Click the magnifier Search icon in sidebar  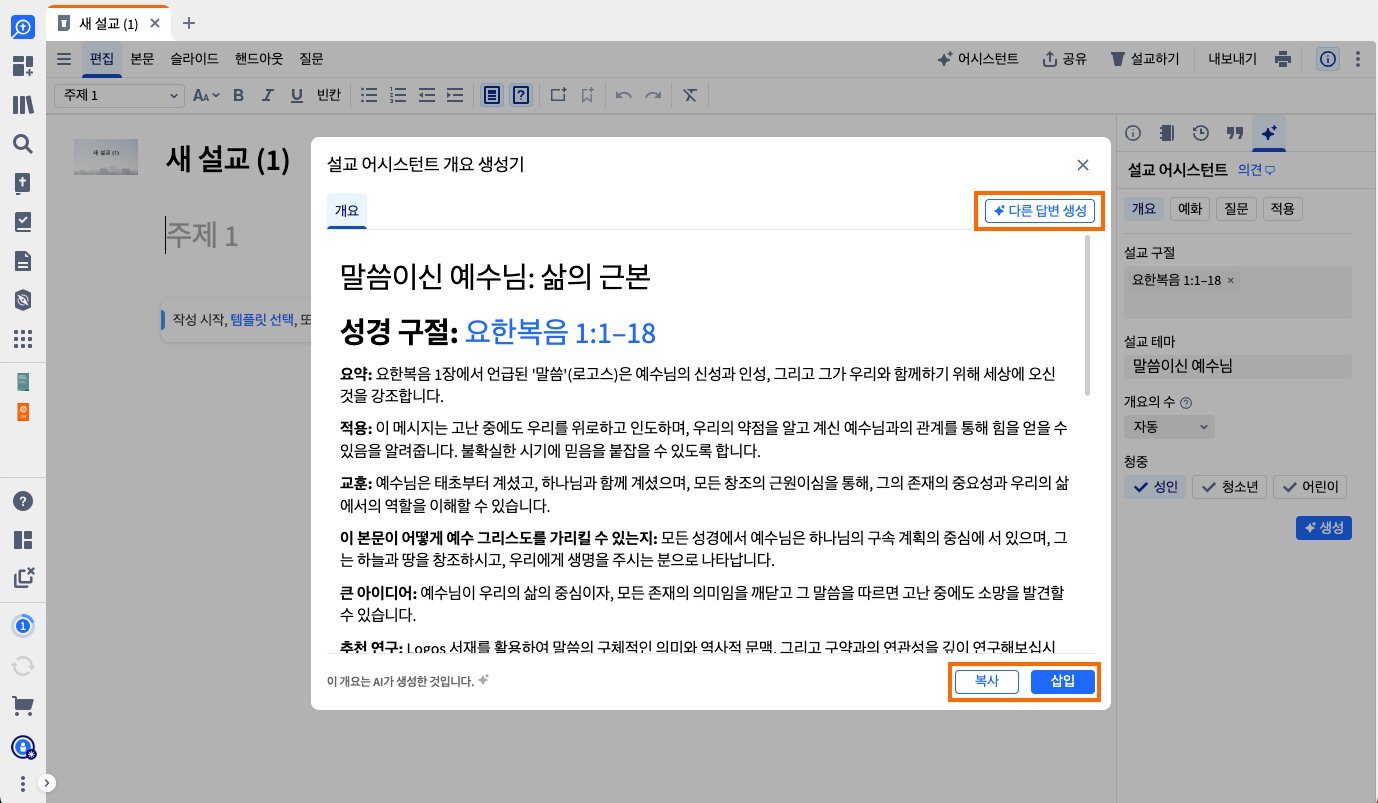[x=22, y=144]
